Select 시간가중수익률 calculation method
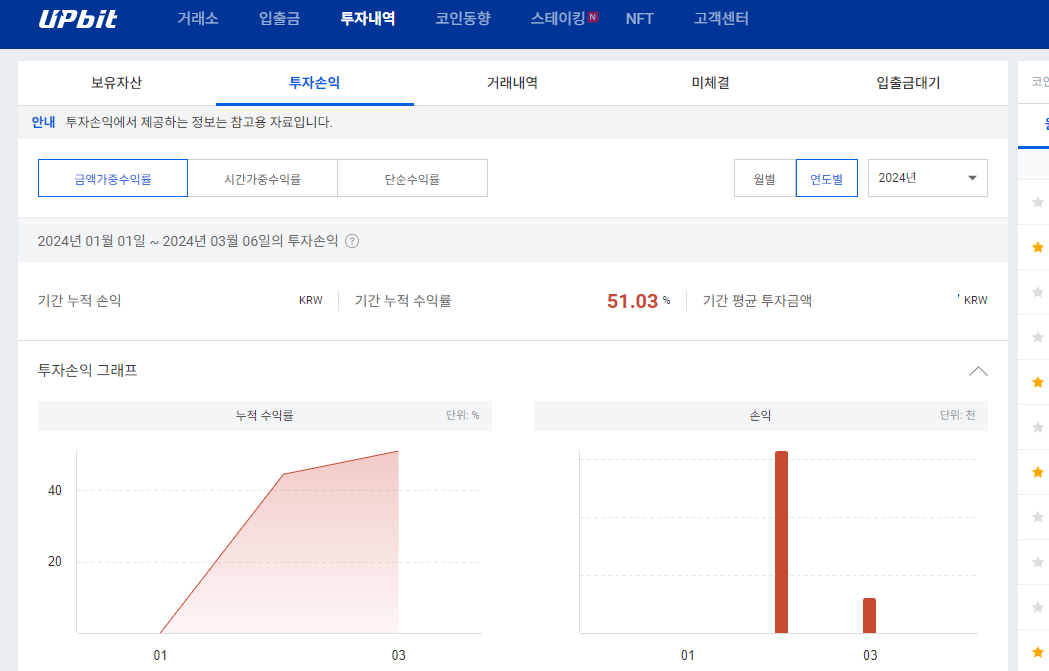 (262, 178)
